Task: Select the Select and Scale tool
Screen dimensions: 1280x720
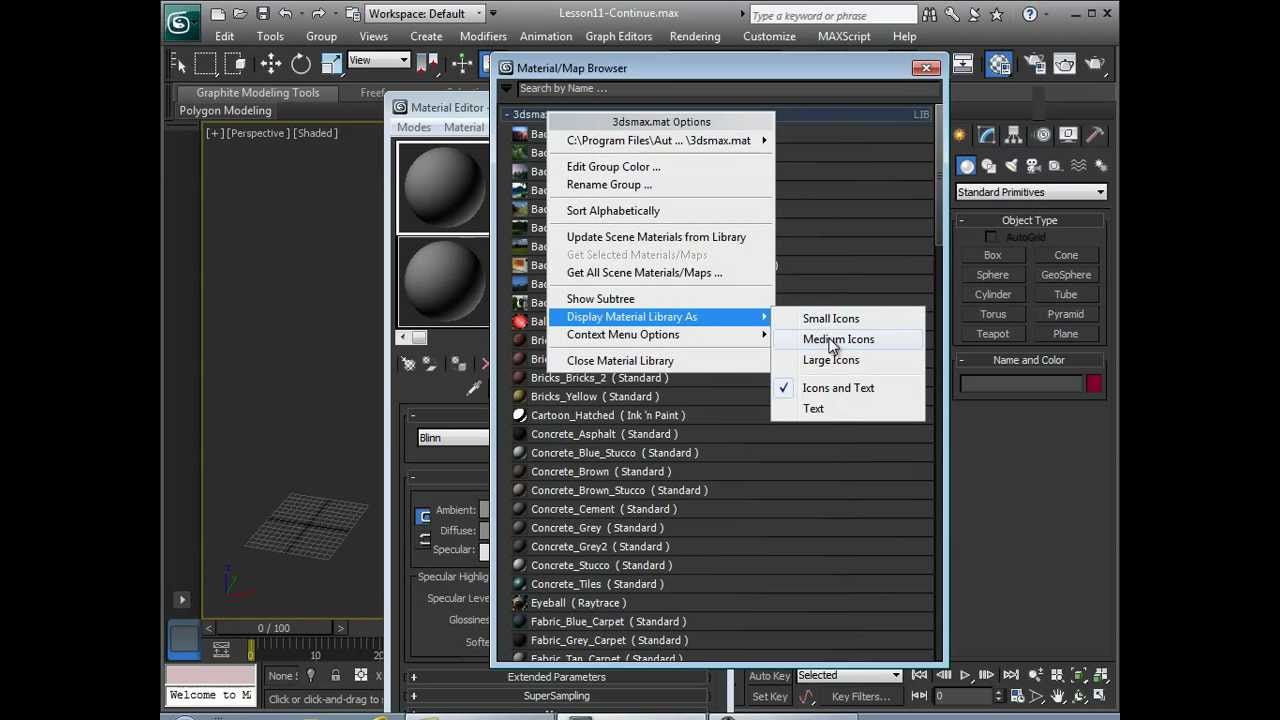Action: point(331,64)
